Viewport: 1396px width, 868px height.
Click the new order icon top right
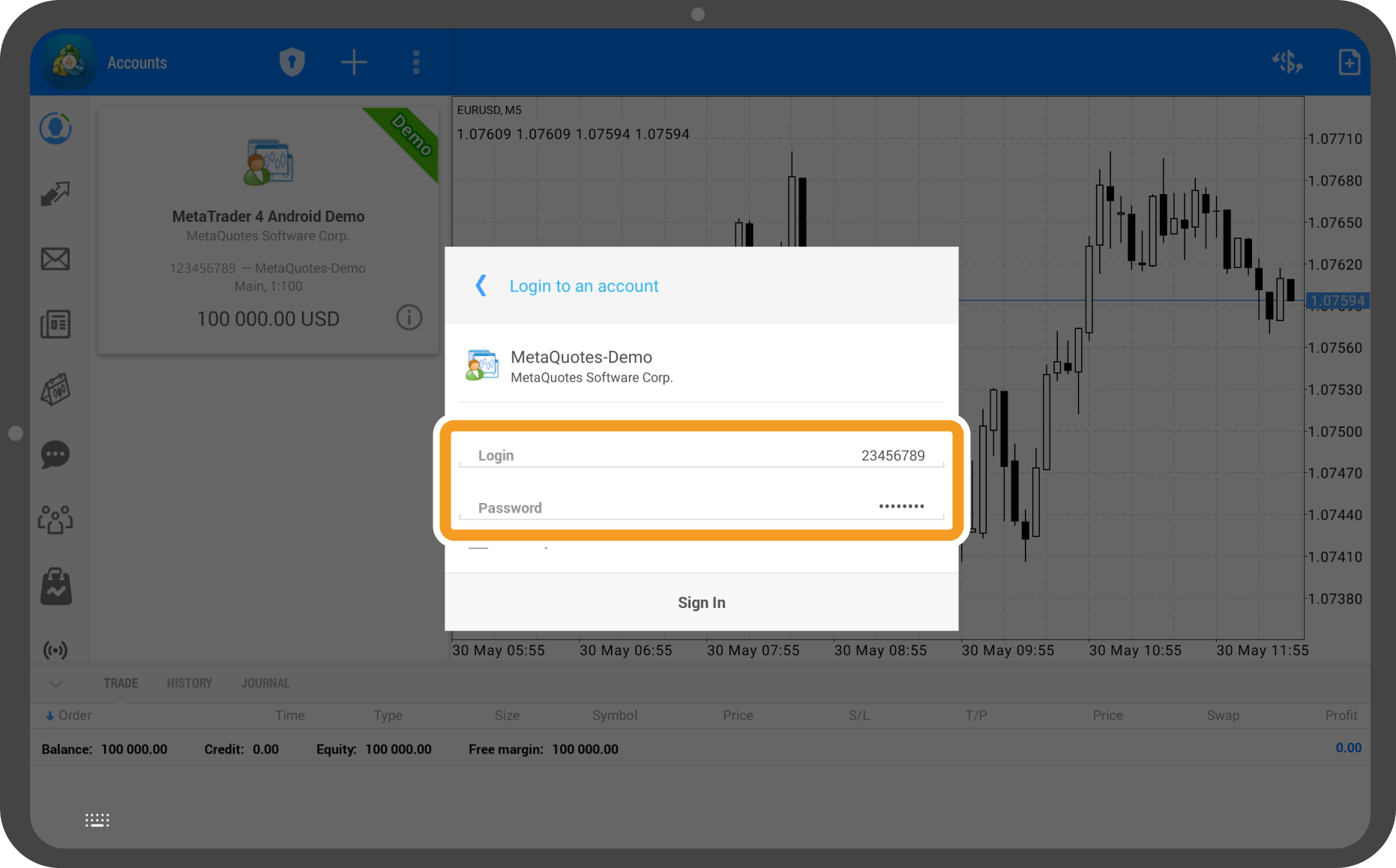1349,62
